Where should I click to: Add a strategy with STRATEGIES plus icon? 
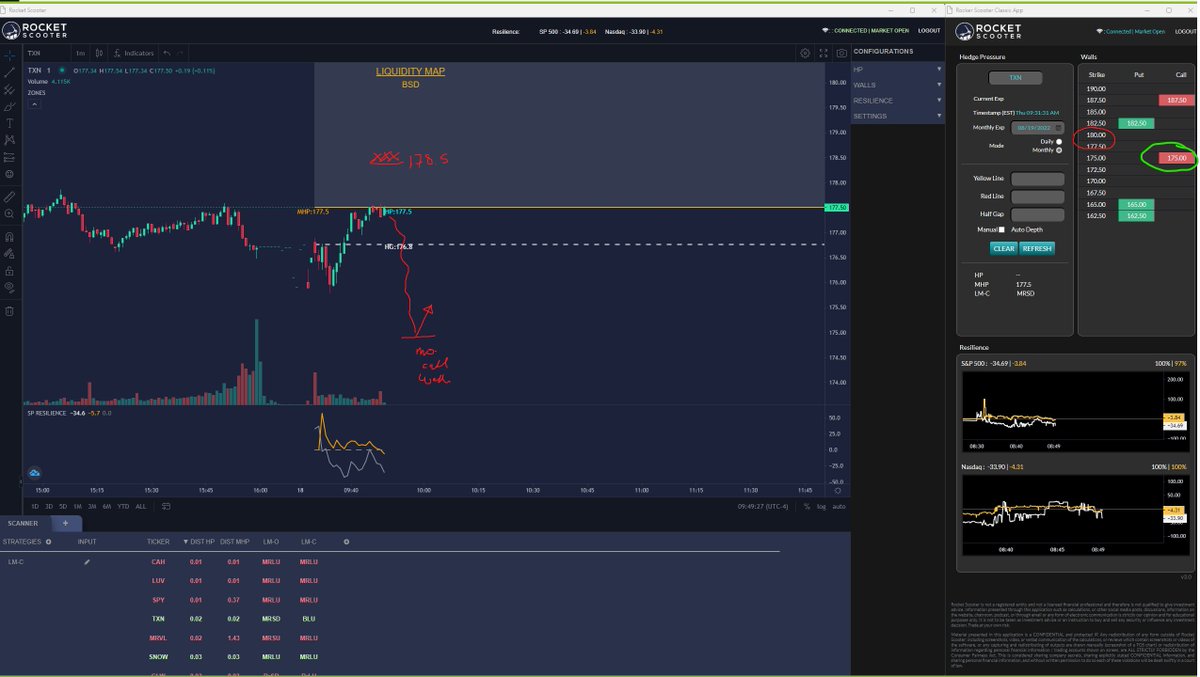point(48,542)
